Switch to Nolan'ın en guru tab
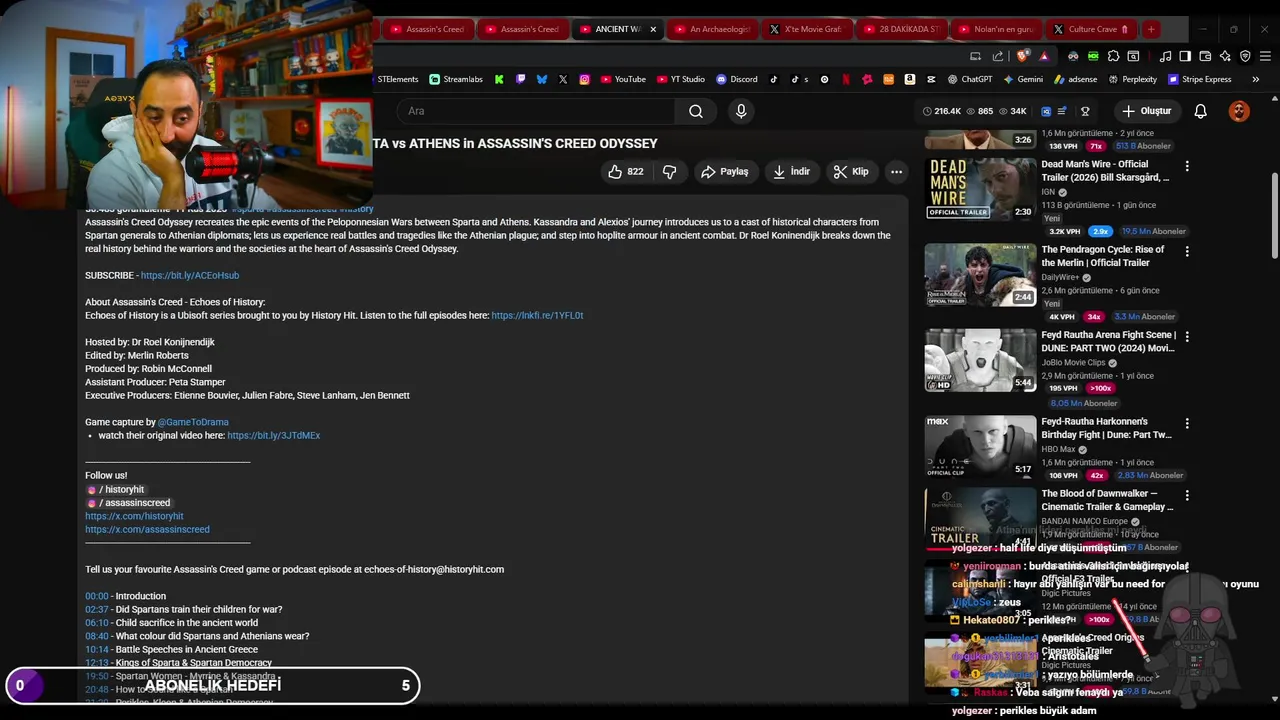This screenshot has width=1280, height=720. (996, 29)
